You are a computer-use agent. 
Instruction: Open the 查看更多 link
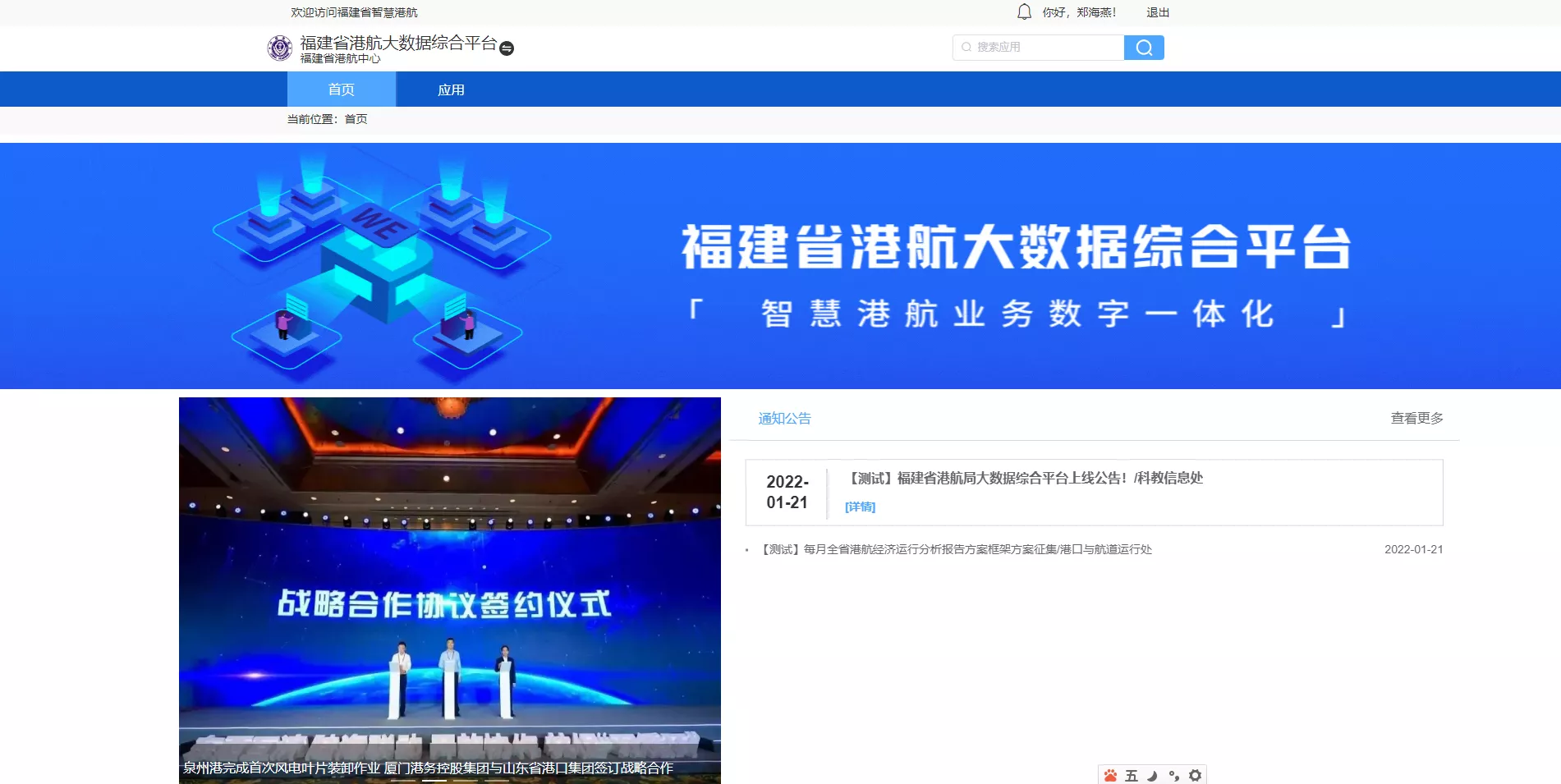[1416, 419]
